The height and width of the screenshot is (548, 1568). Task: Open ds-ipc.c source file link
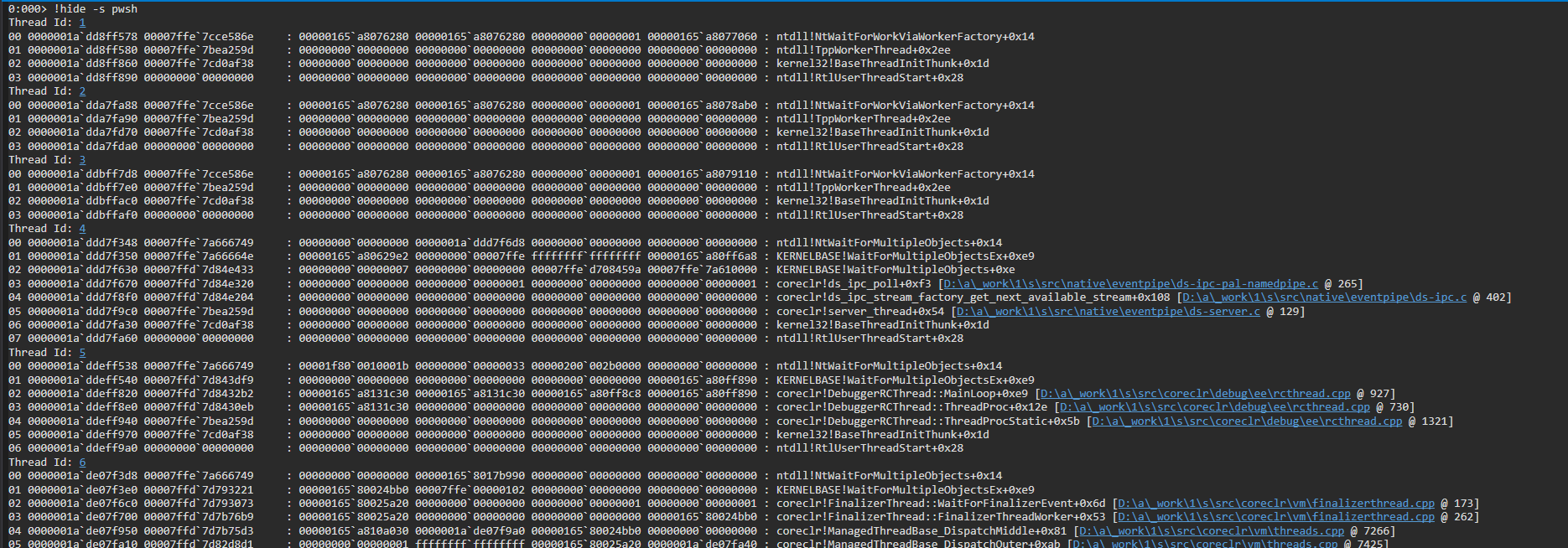tap(1324, 297)
